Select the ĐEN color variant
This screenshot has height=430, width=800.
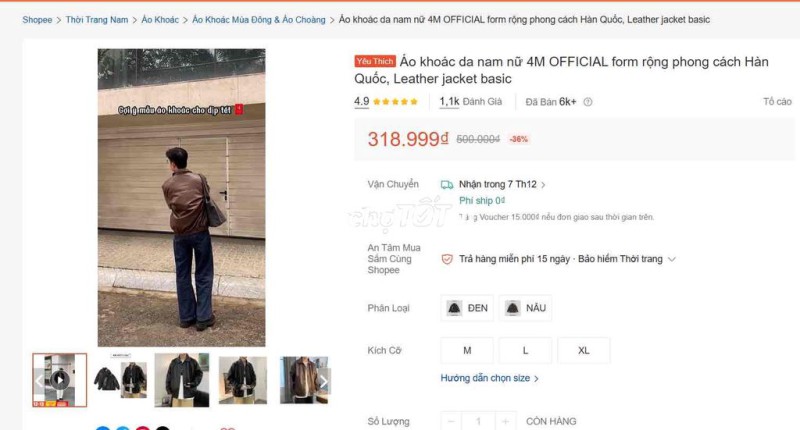[x=467, y=308]
